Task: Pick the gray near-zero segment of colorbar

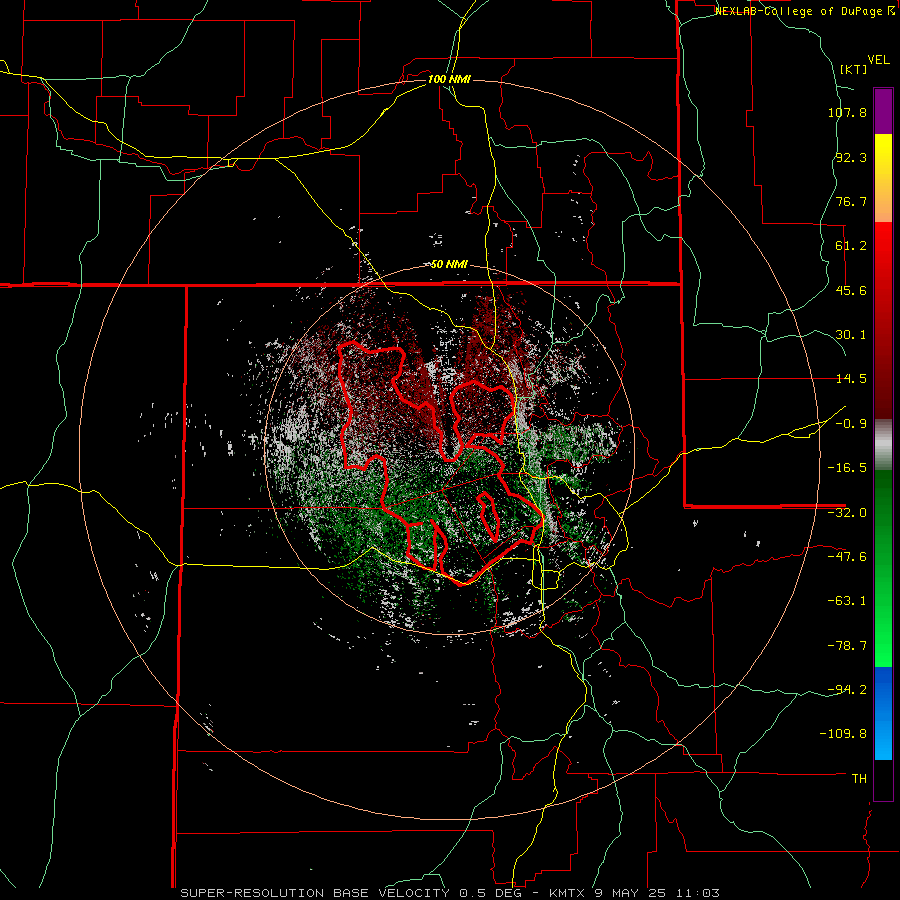Action: click(x=883, y=445)
